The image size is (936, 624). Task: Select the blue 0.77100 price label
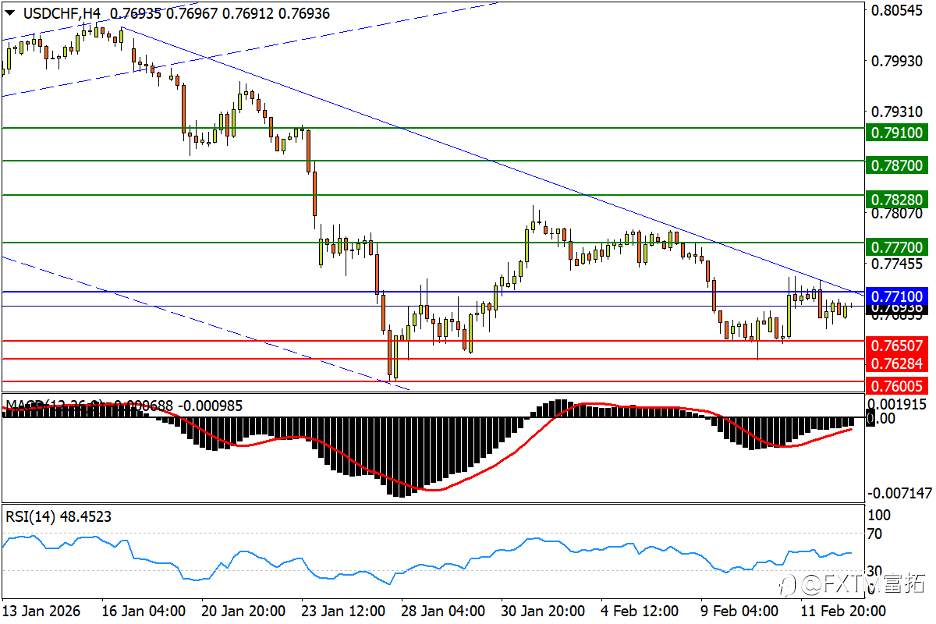tap(897, 296)
